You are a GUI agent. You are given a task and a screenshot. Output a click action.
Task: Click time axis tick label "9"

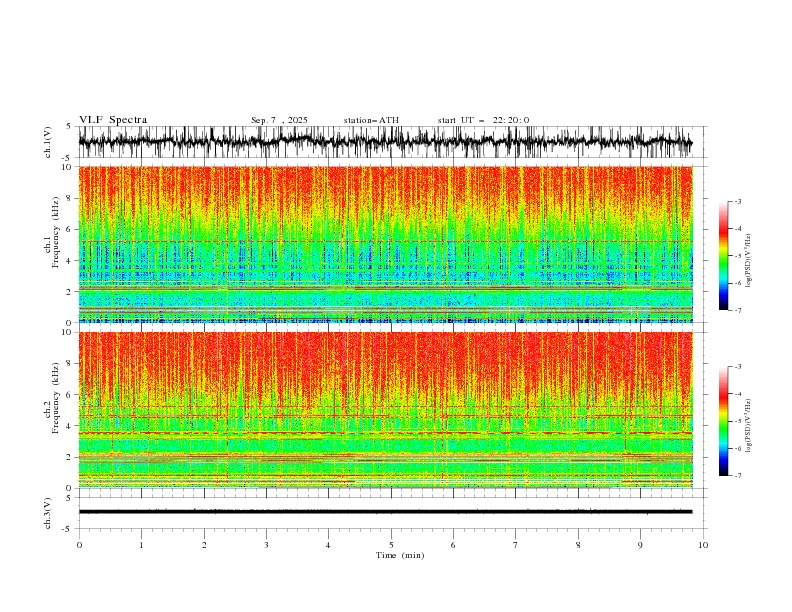(x=640, y=545)
